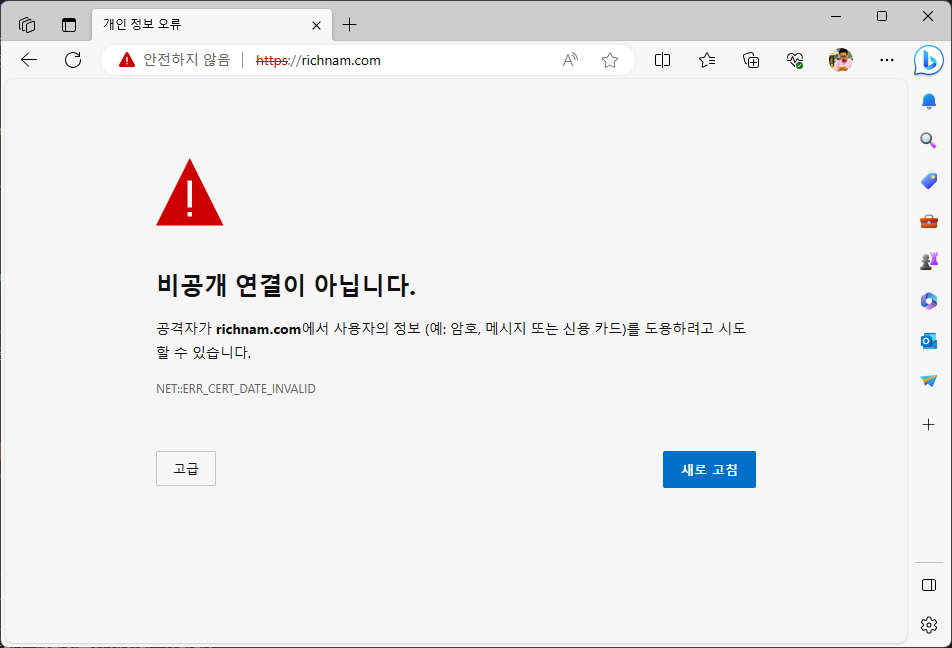Screen dimensions: 952x648
Task: Minimize the browser window
Action: (836, 16)
